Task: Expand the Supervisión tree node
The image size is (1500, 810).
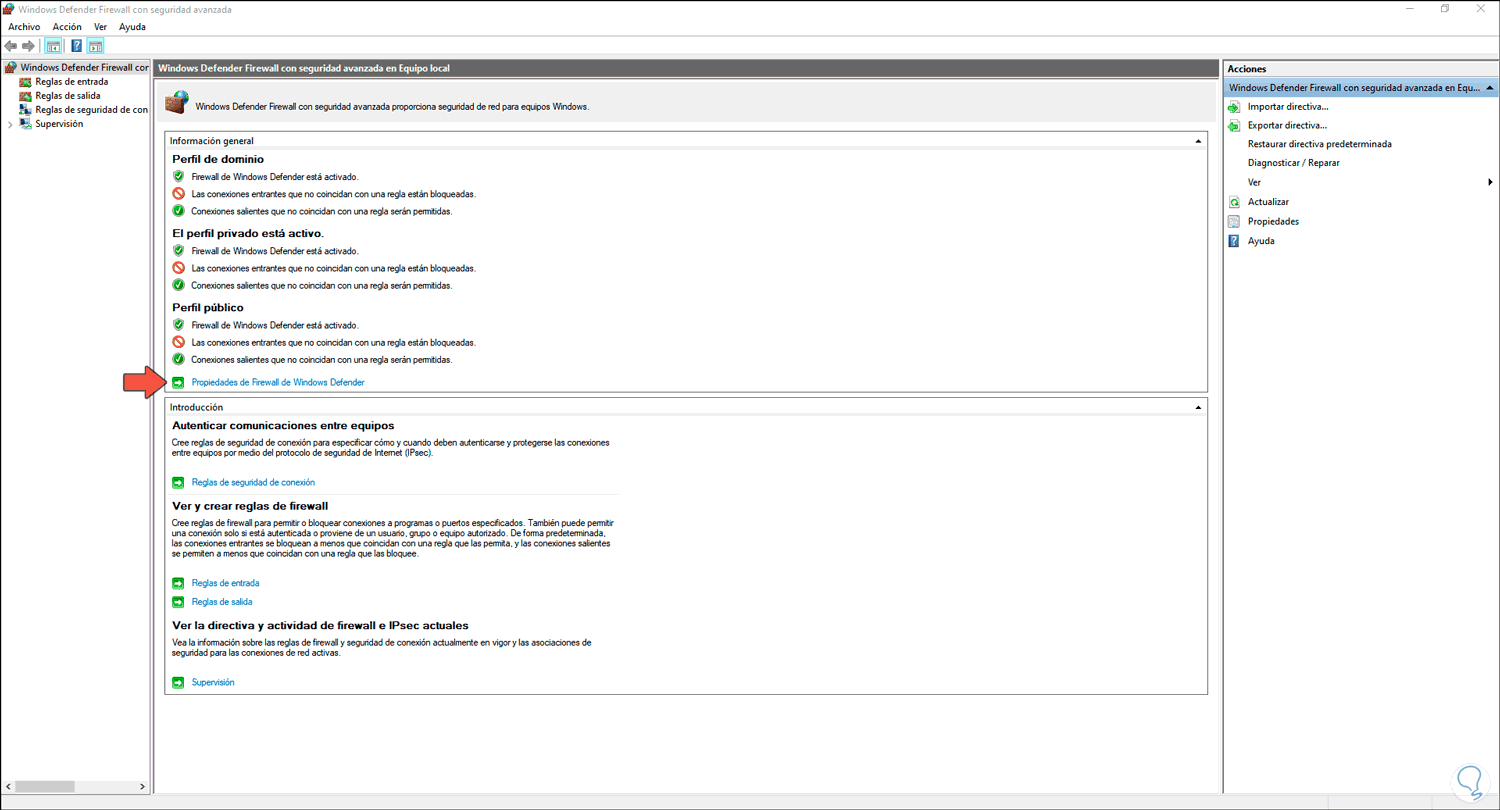Action: coord(10,124)
